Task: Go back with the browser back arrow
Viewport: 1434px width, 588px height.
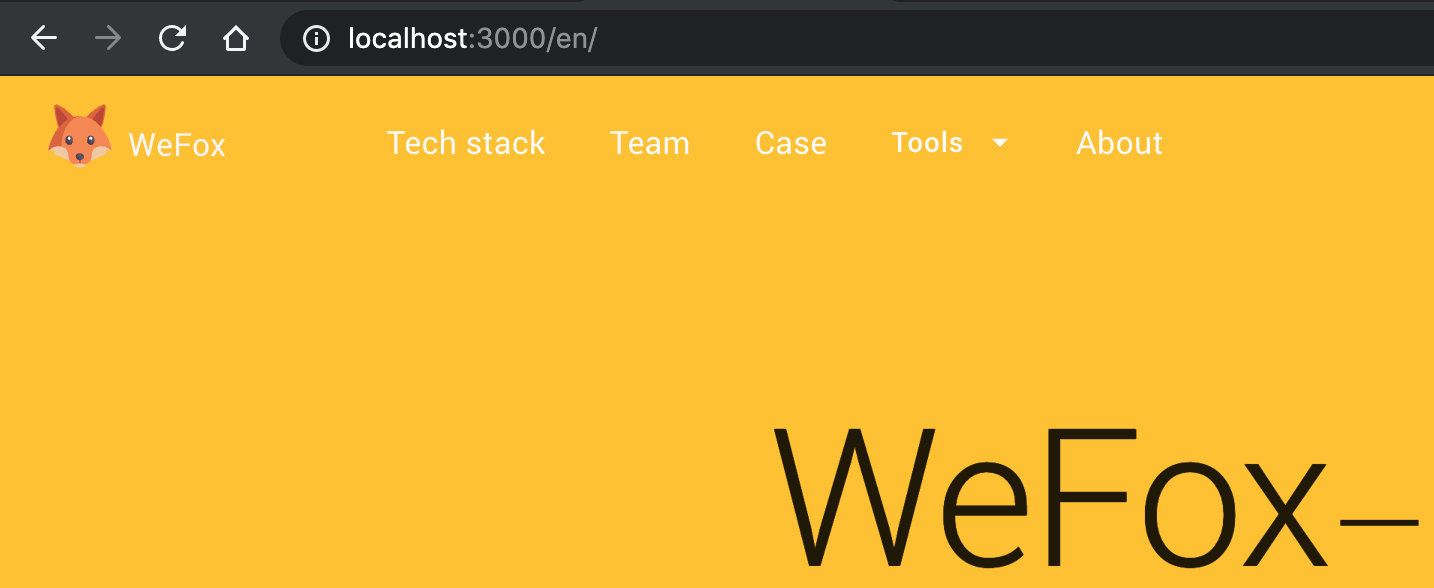Action: 44,39
